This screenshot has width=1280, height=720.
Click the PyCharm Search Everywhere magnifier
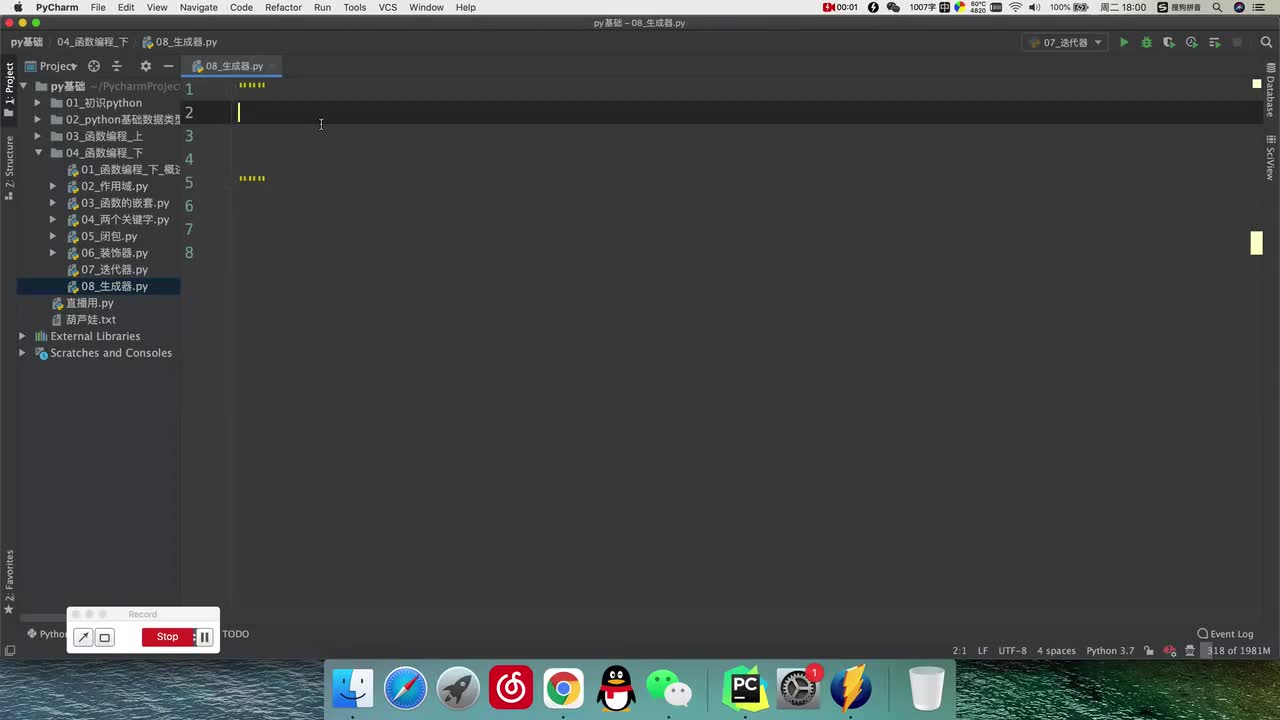click(1267, 42)
